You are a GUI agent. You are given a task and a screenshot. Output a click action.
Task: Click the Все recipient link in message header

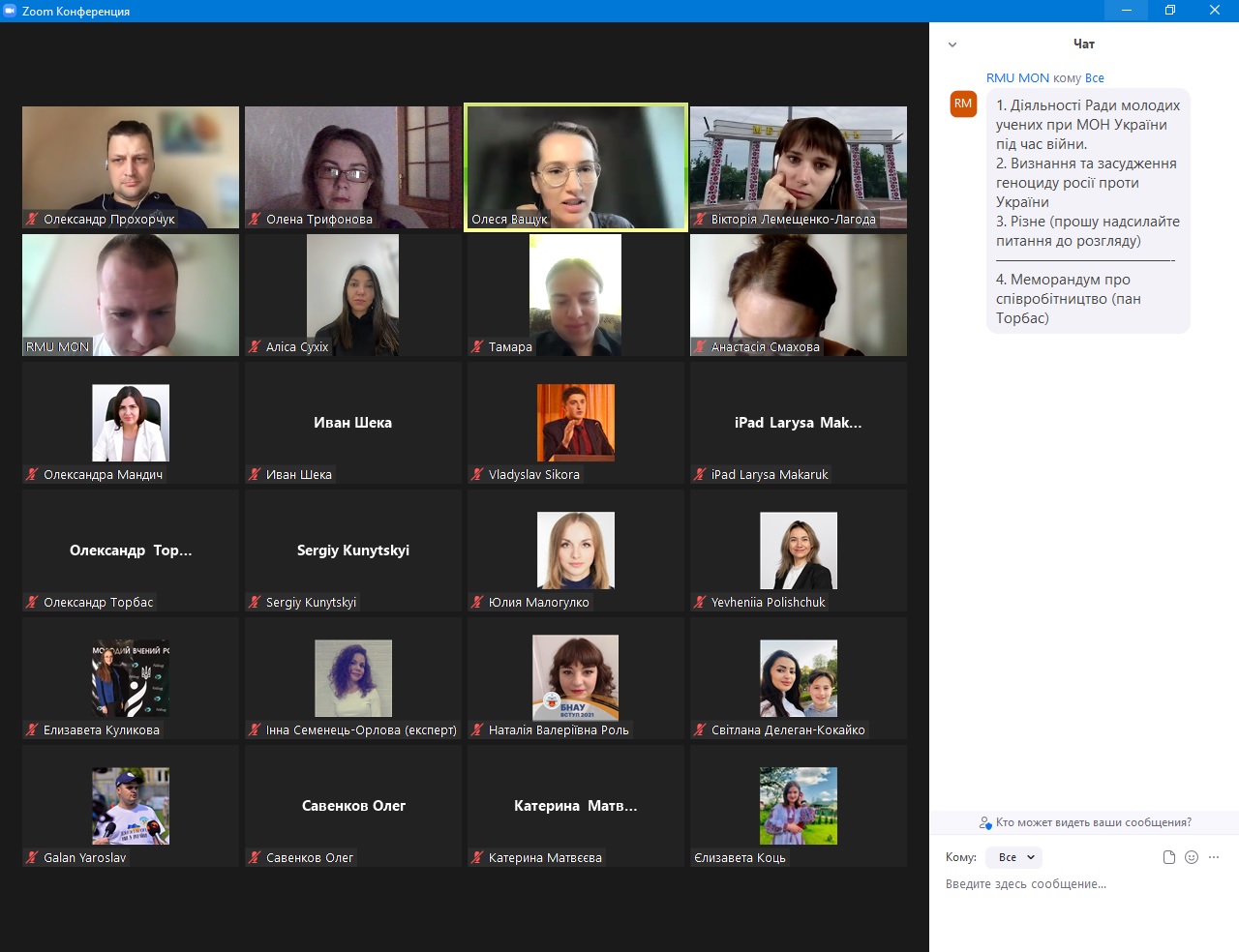1094,78
